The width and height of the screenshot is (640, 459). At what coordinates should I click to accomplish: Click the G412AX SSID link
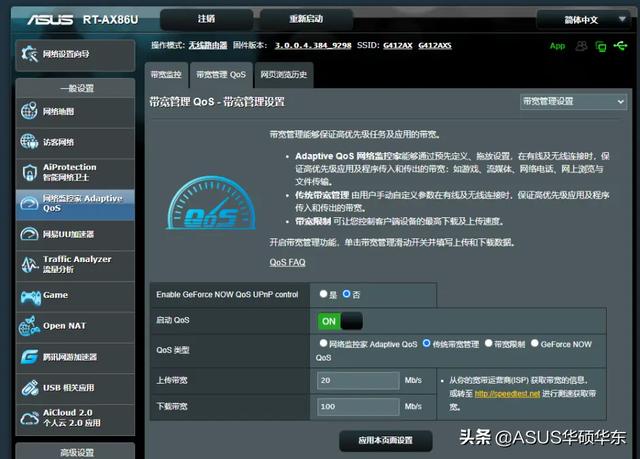[x=398, y=45]
